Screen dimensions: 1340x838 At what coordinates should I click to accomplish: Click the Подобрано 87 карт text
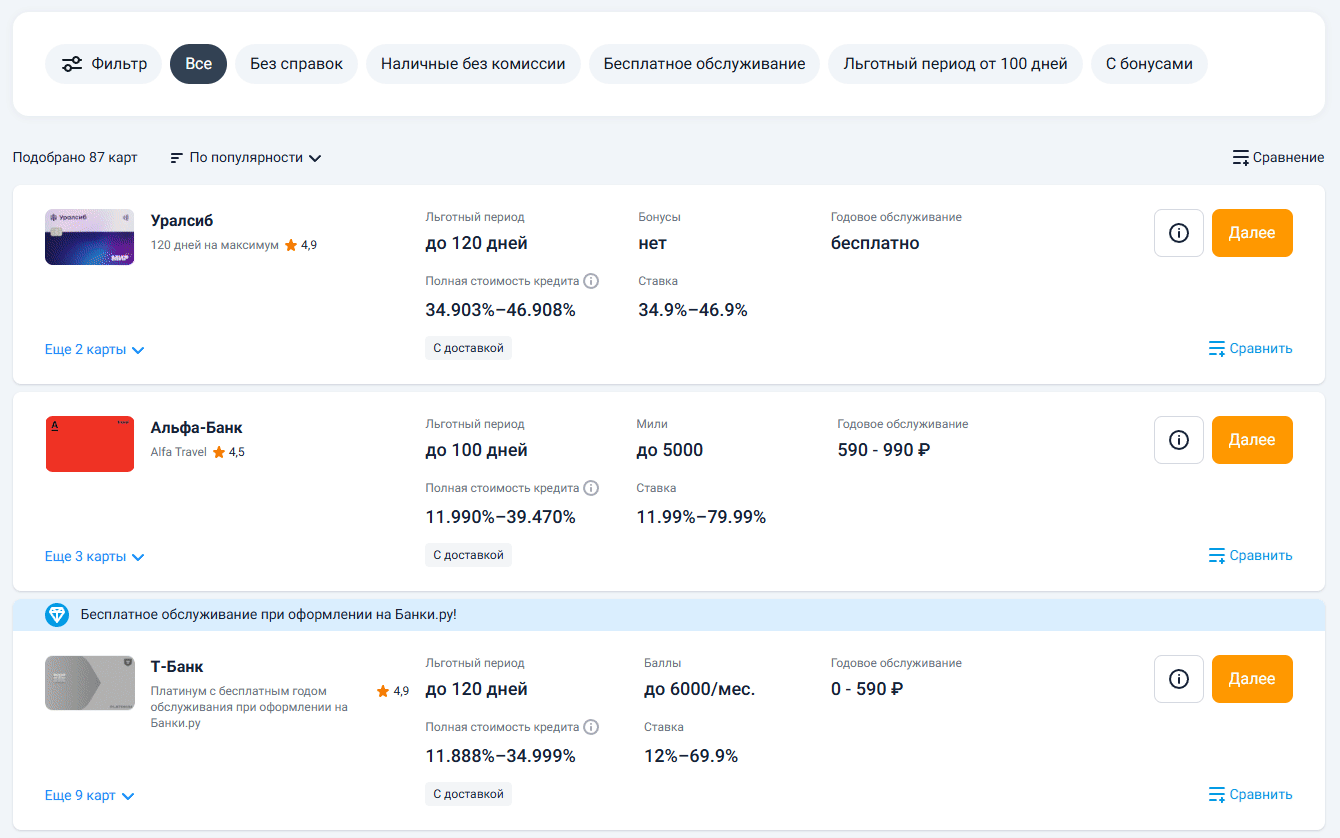(75, 158)
